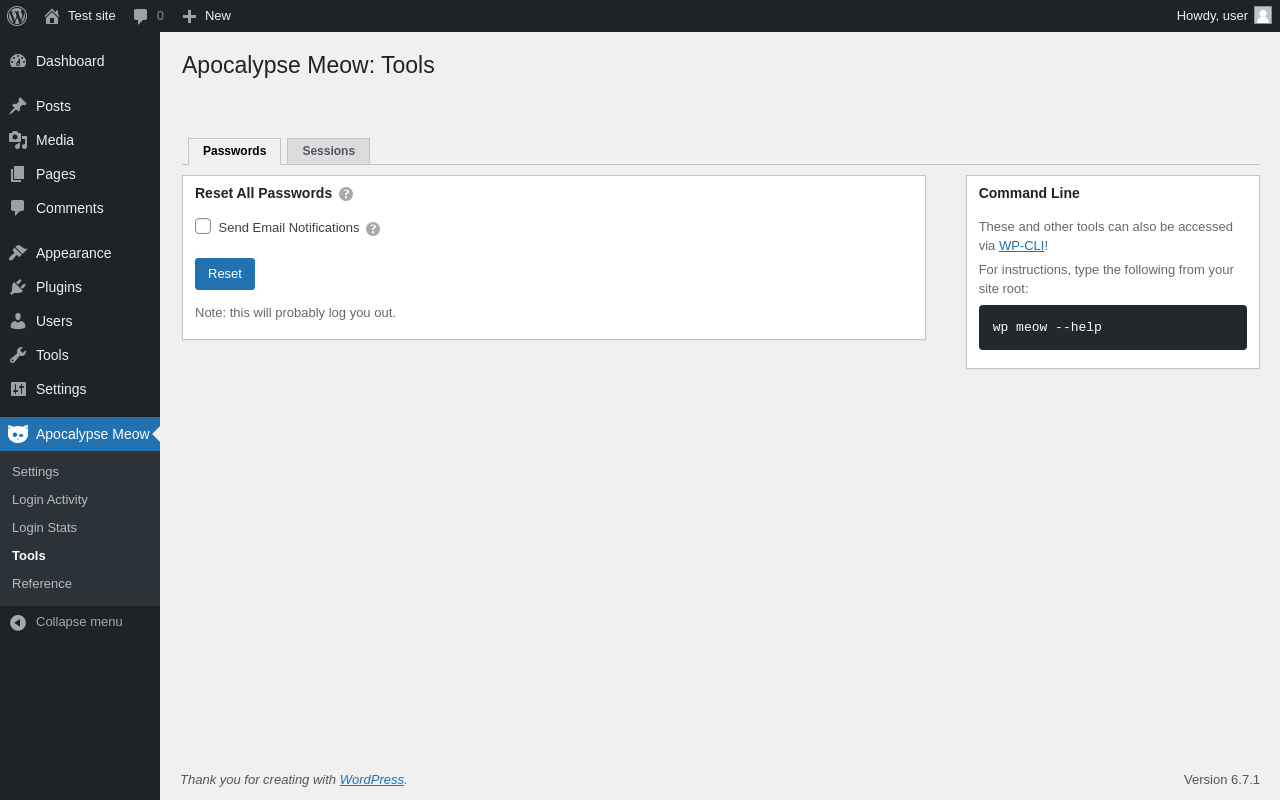Open the comments bubble in admin bar
Image resolution: width=1280 pixels, height=800 pixels.
pyautogui.click(x=148, y=16)
